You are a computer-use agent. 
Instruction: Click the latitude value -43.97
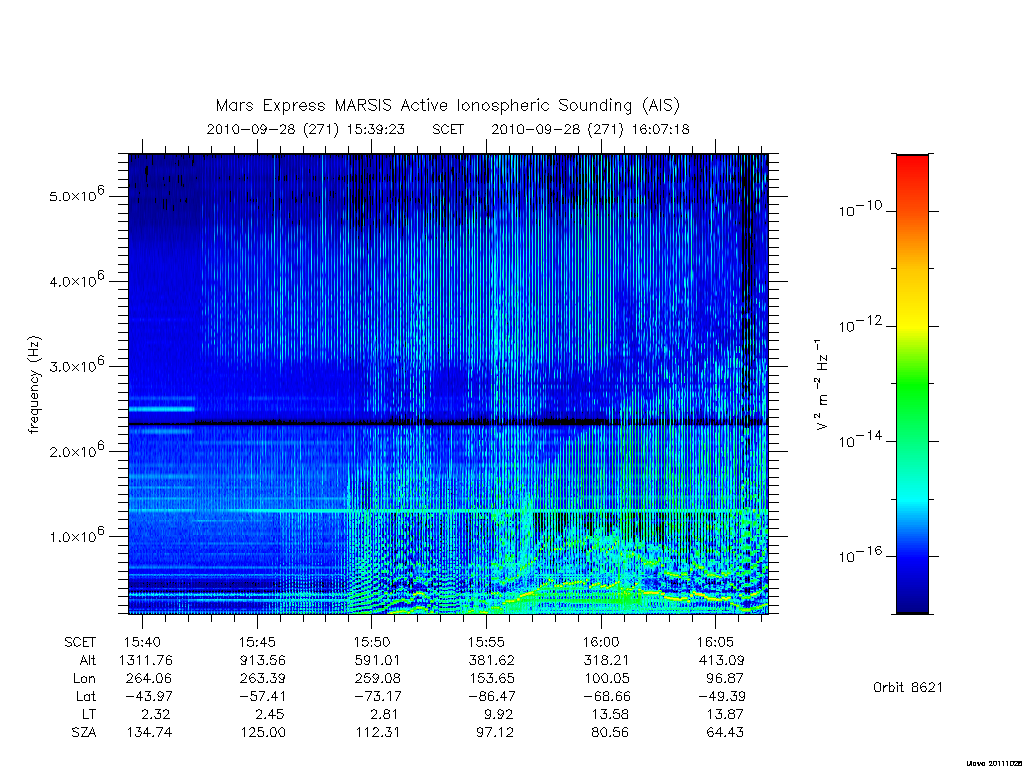click(x=148, y=696)
